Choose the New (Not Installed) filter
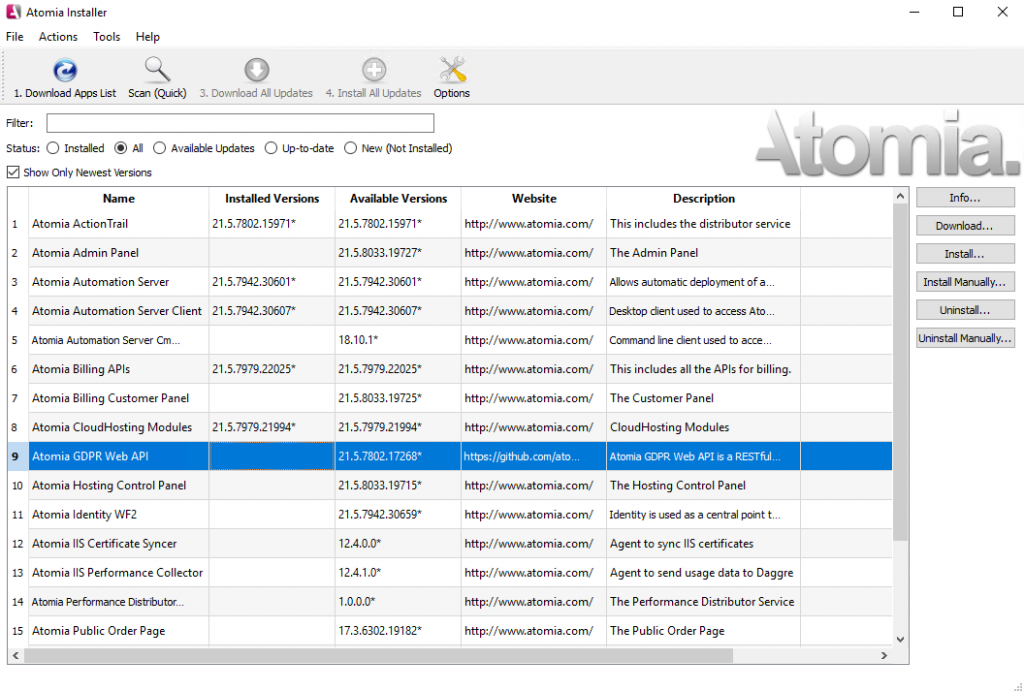The width and height of the screenshot is (1024, 691). pos(350,147)
